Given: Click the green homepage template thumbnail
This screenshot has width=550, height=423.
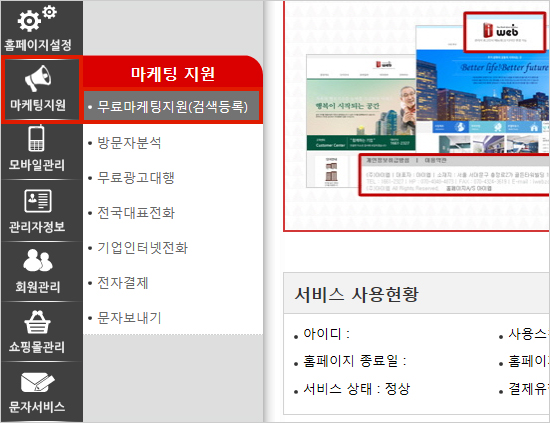Looking at the screenshot, I should click(x=361, y=121).
